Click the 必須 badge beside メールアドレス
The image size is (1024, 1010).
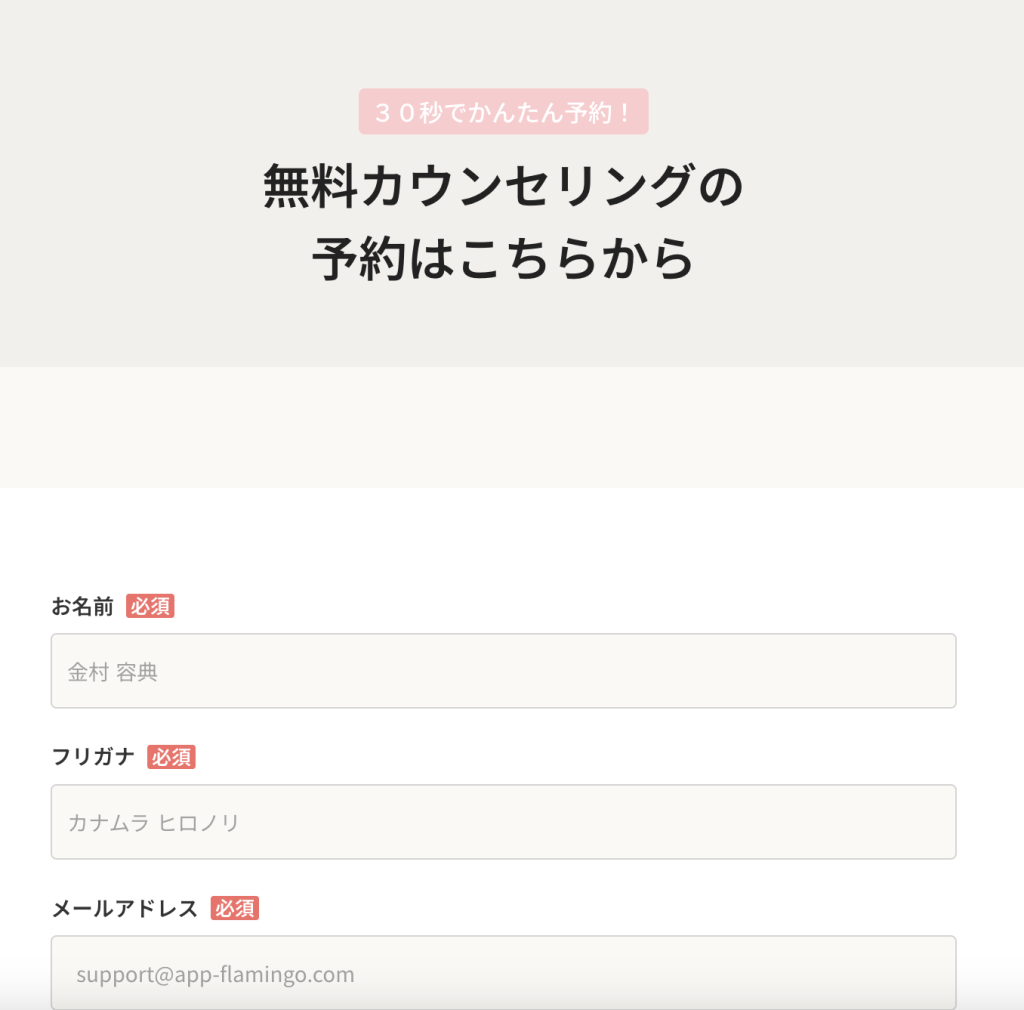coord(235,908)
